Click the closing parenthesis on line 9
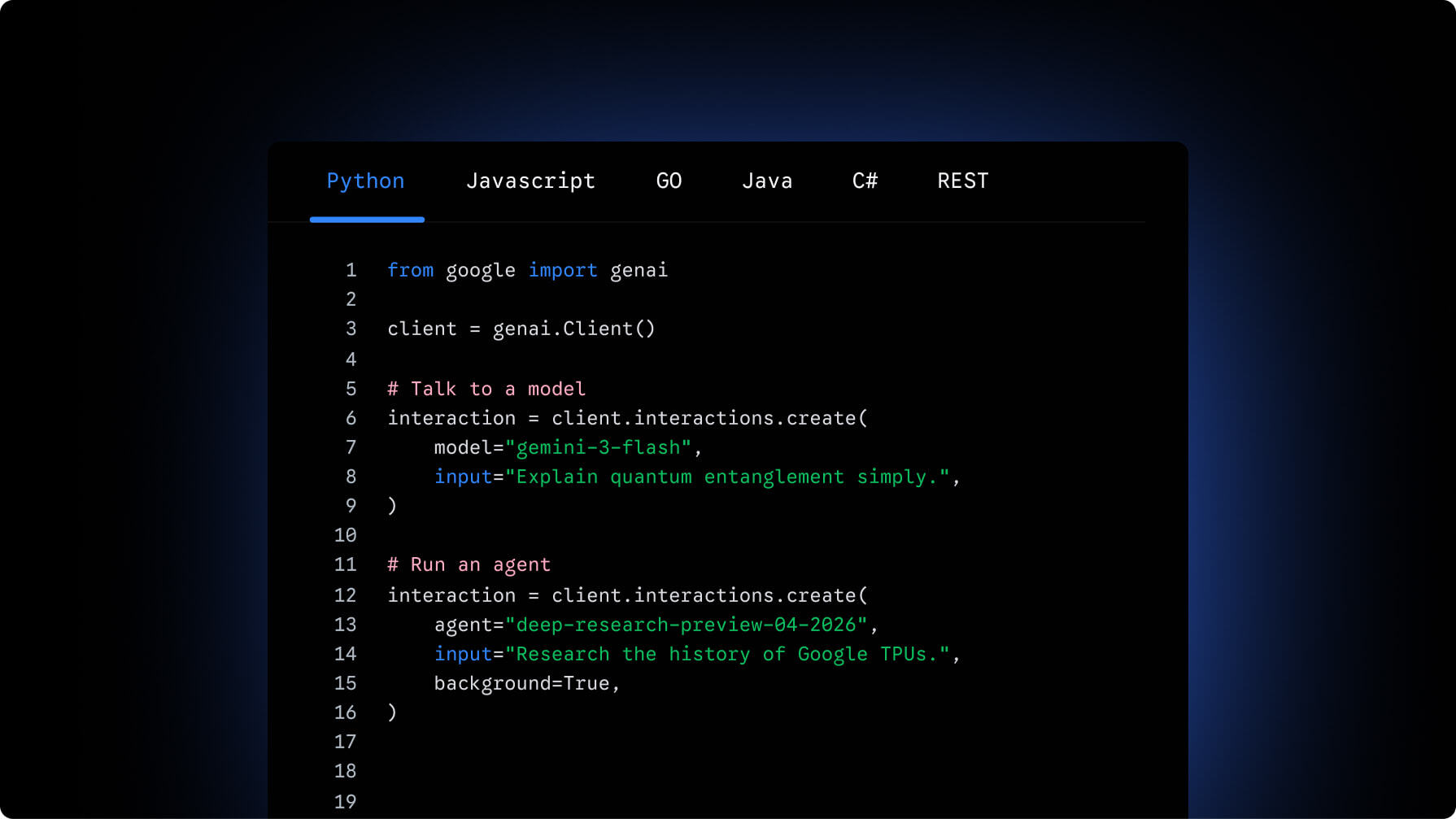 [392, 506]
